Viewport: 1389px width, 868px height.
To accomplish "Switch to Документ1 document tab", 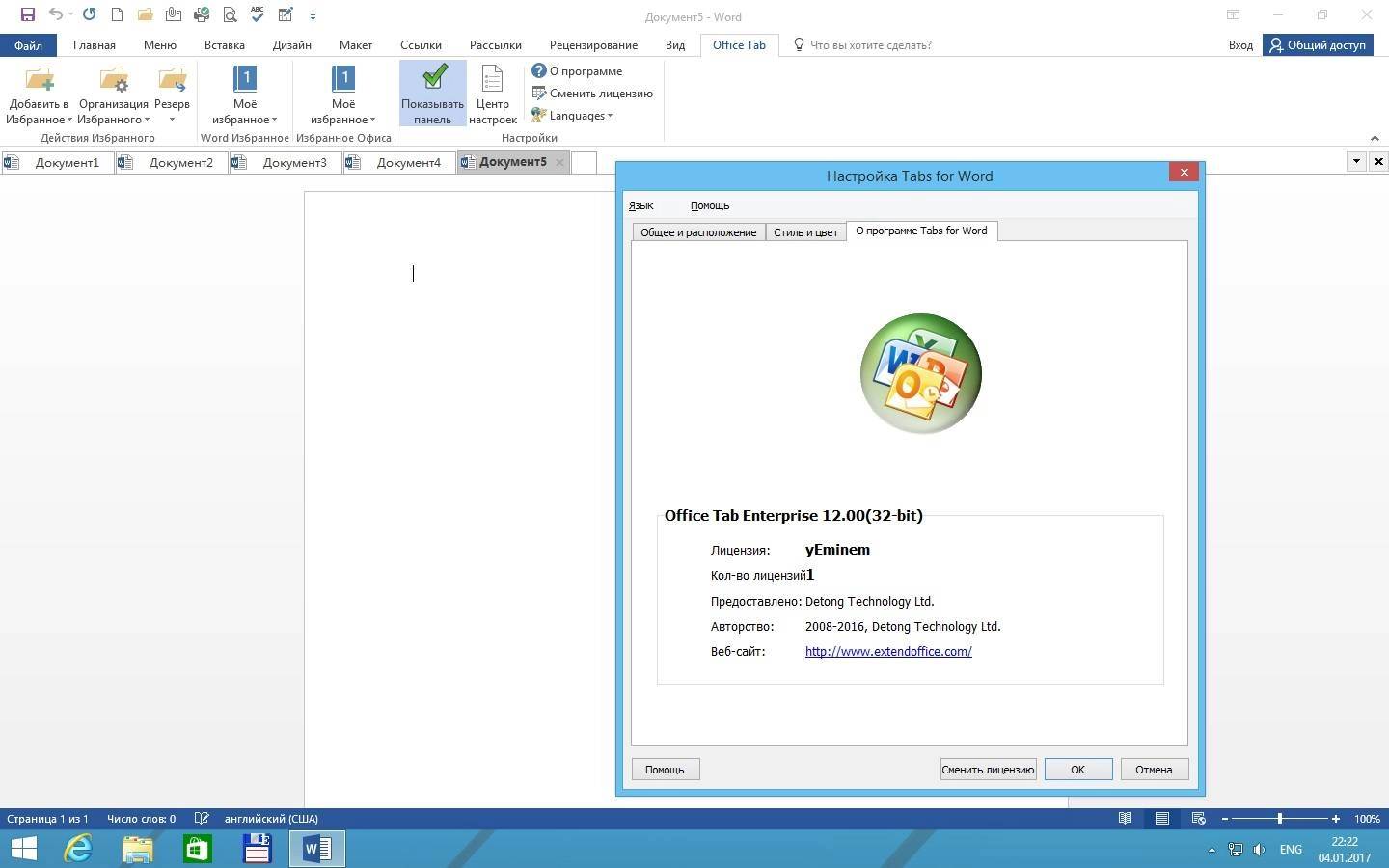I will (57, 162).
